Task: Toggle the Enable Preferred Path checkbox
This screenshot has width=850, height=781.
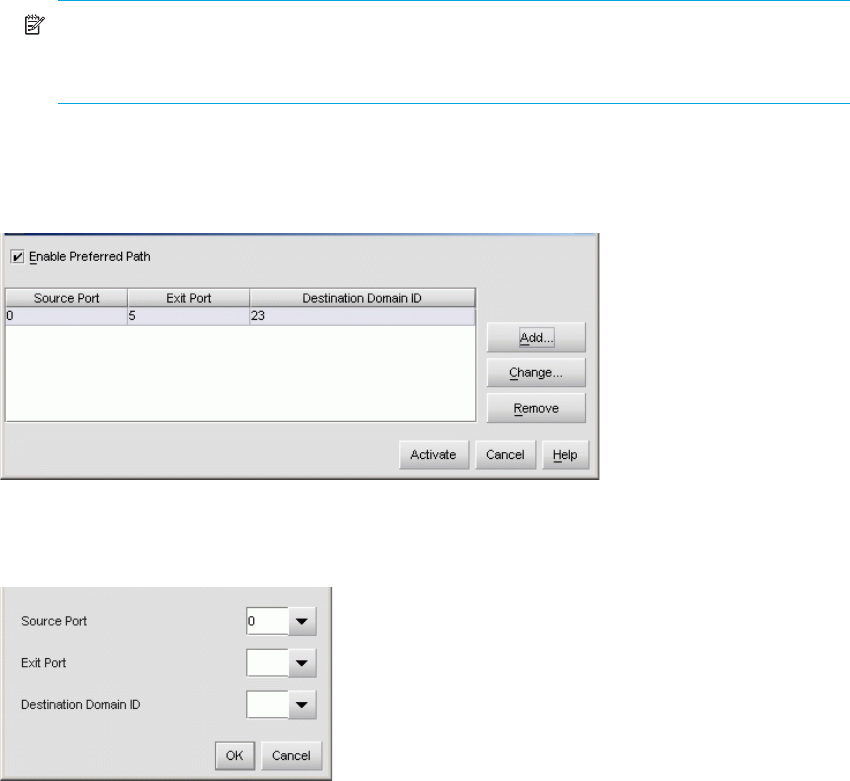Action: (x=17, y=257)
